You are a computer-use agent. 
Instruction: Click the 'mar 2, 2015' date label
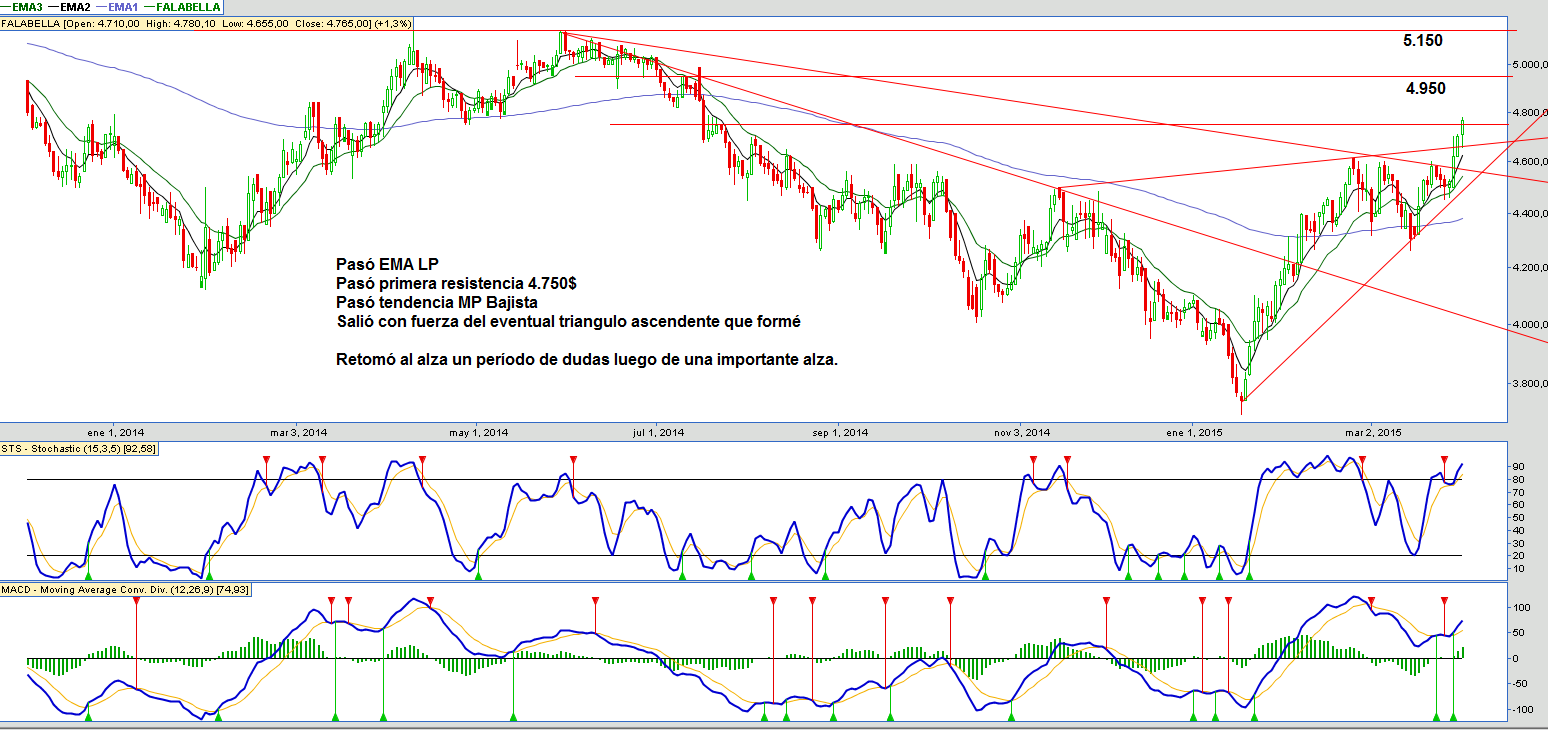coord(1372,433)
